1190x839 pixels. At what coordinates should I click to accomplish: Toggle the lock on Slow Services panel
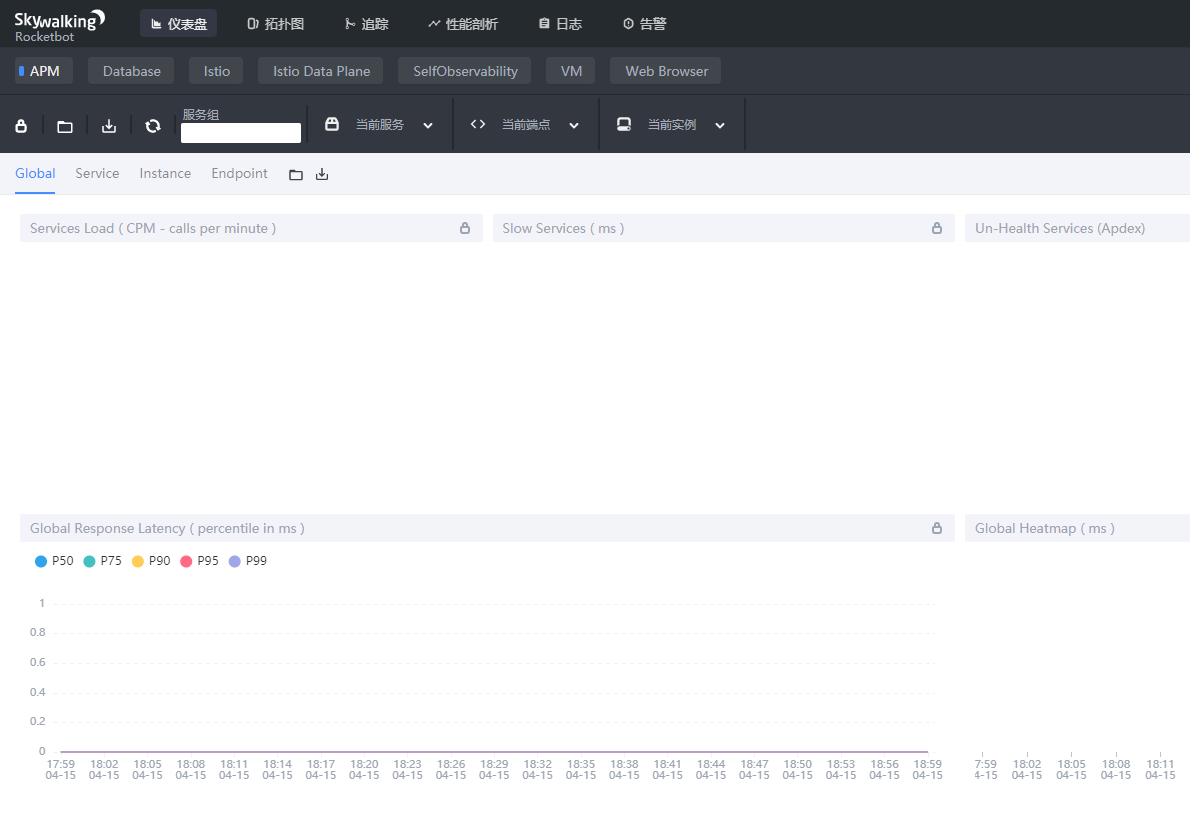937,228
